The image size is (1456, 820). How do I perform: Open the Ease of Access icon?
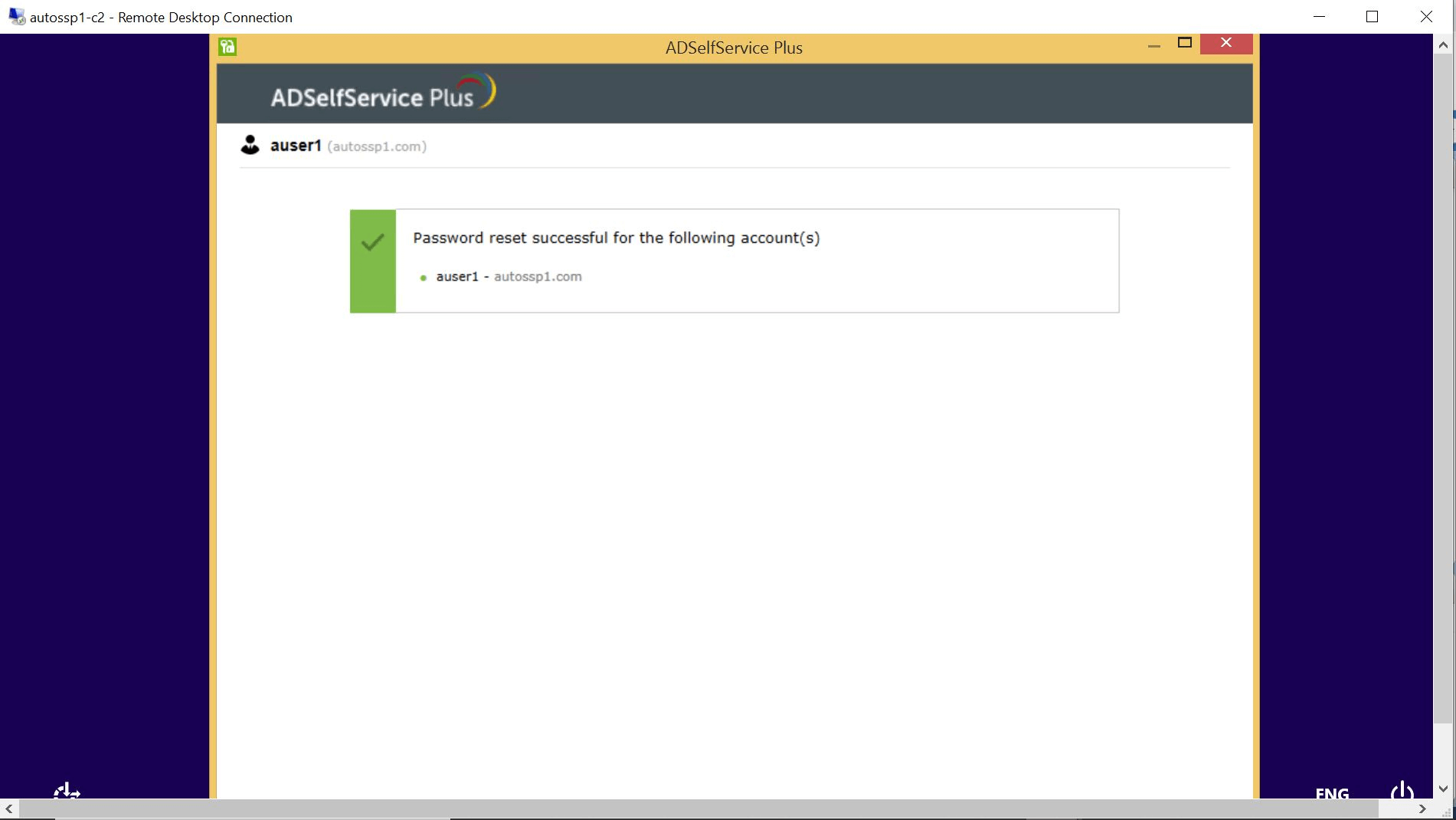click(67, 791)
